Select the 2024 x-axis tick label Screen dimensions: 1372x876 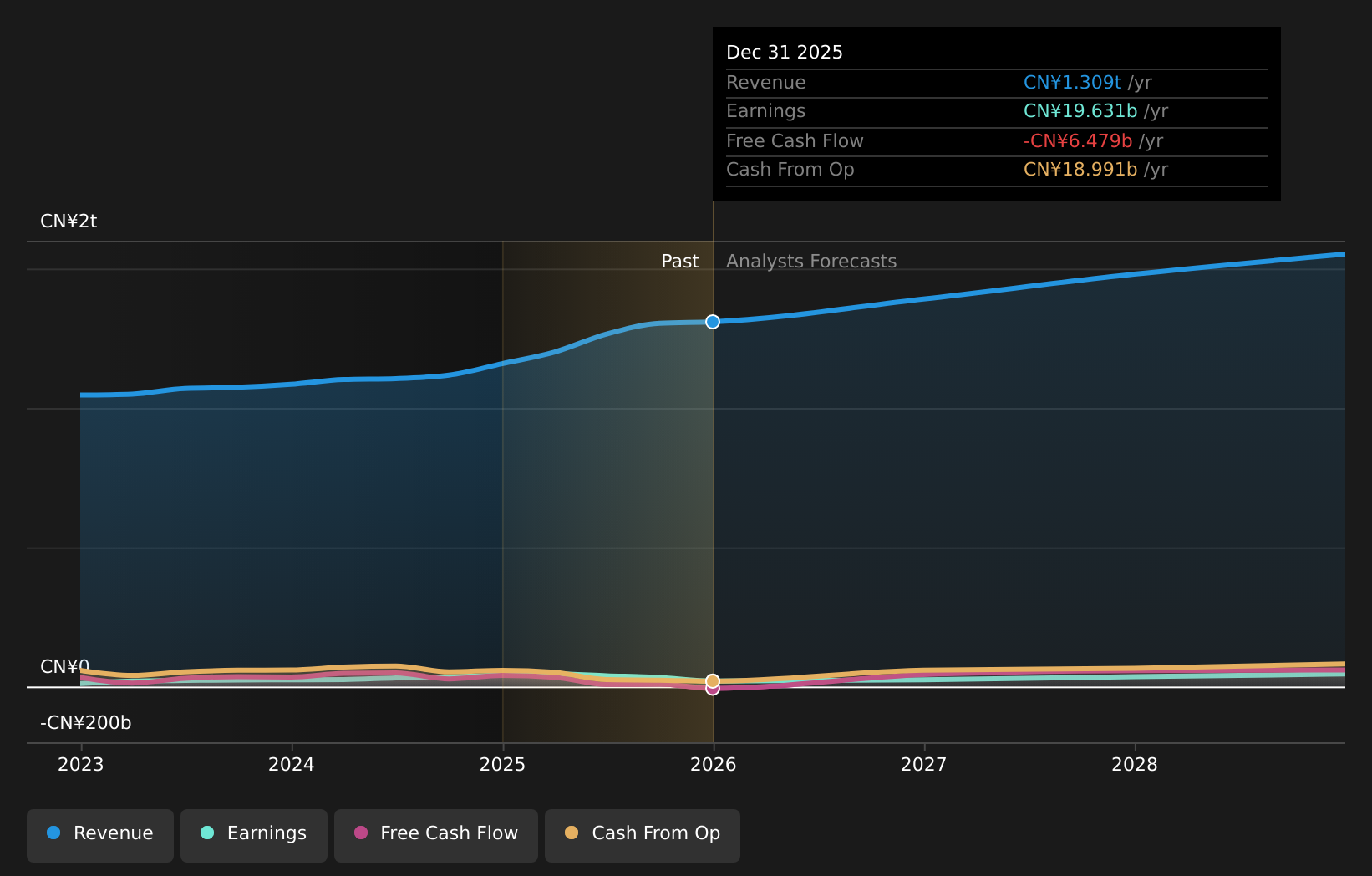click(x=292, y=765)
